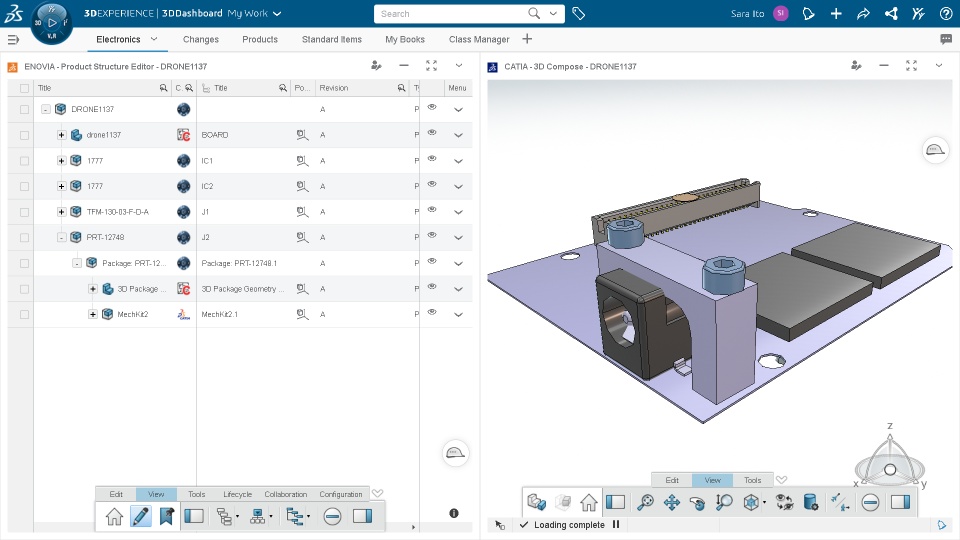Toggle visibility eye for MechKit2 row
Screen dimensions: 960x540
pyautogui.click(x=432, y=312)
